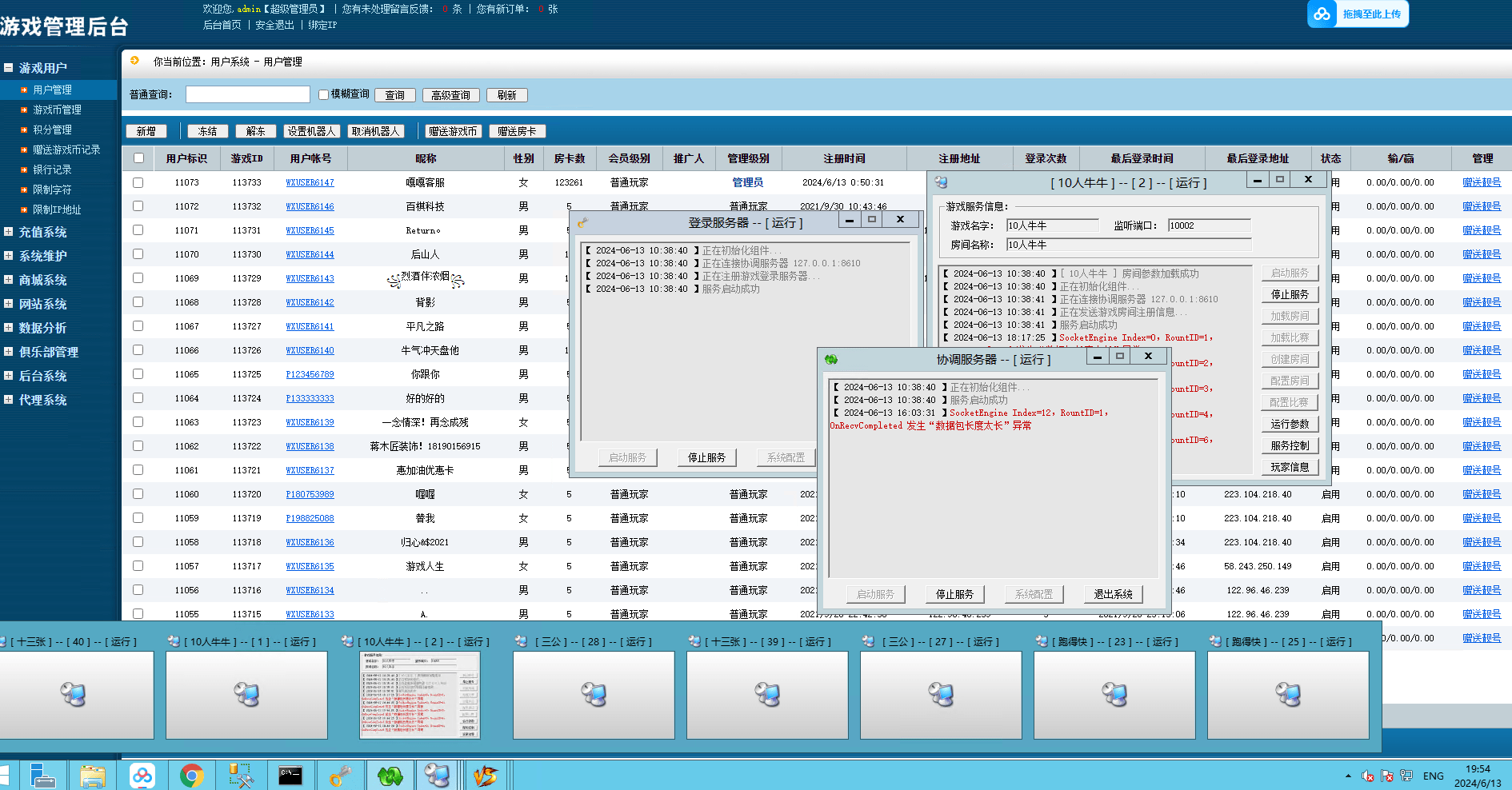Expand the 系统维护 sidebar section
The height and width of the screenshot is (790, 1512).
point(8,256)
